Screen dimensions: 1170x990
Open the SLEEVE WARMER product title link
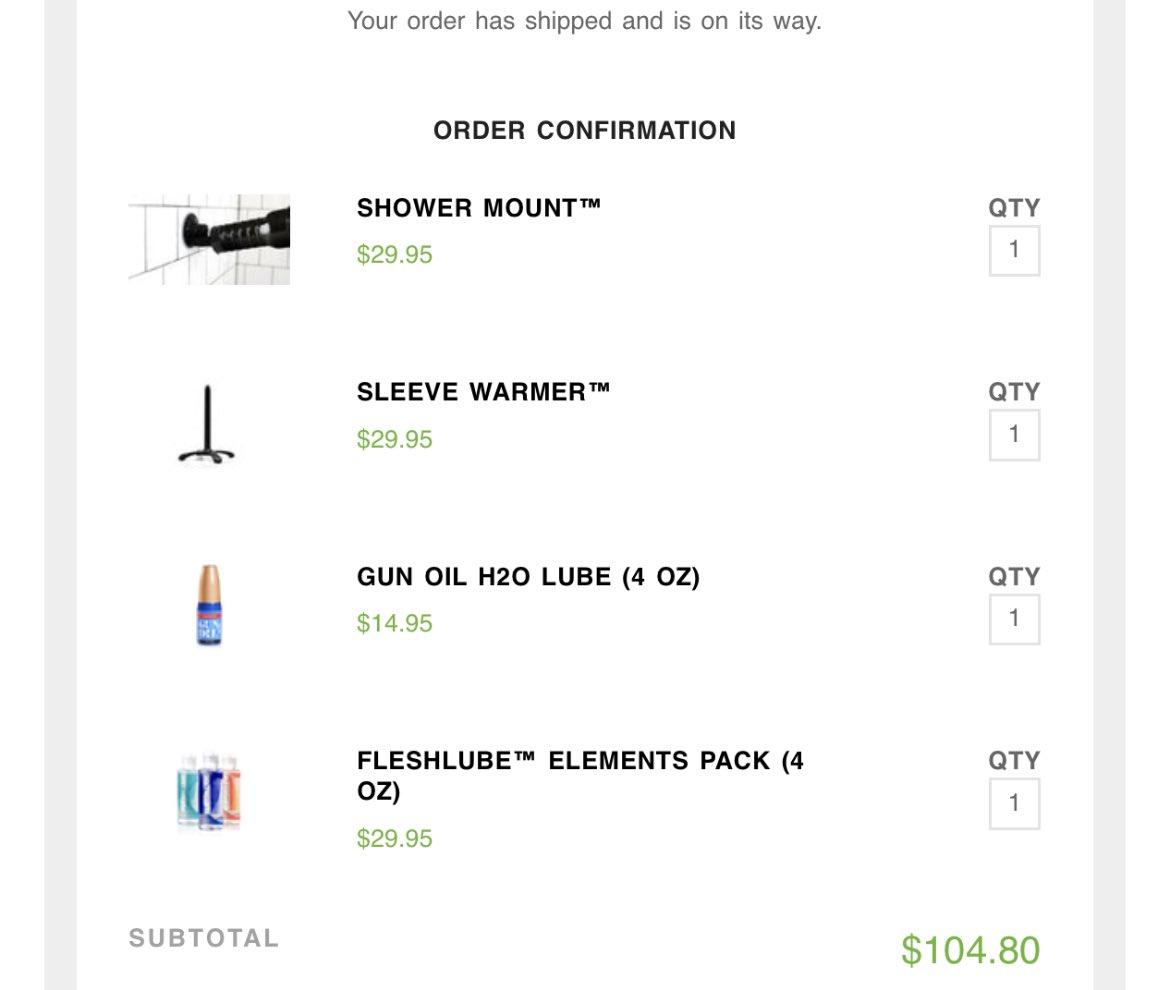[x=483, y=392]
